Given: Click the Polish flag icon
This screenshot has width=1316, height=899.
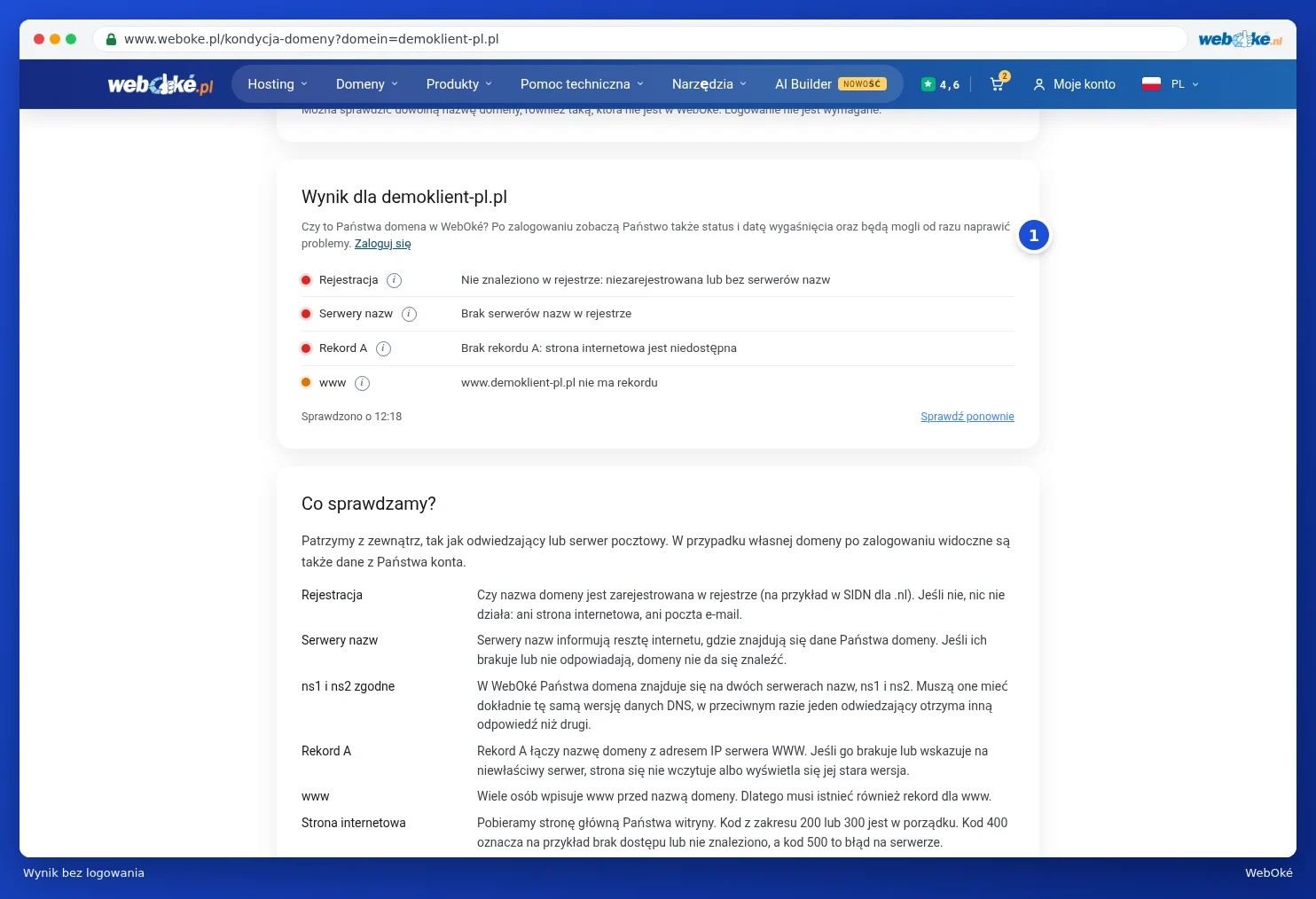Looking at the screenshot, I should pyautogui.click(x=1151, y=84).
